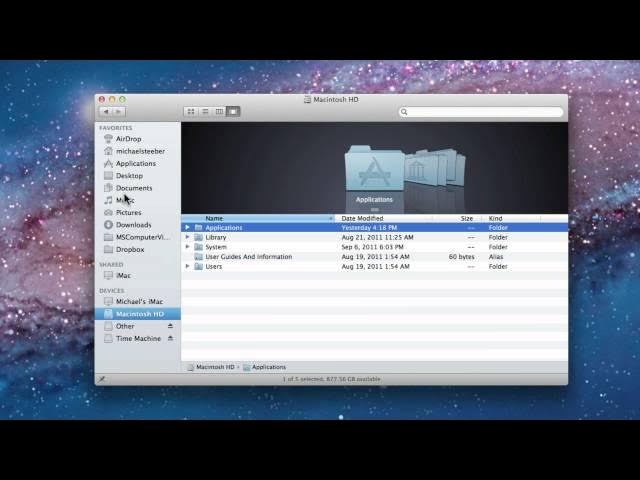Select the Dropbox folder in sidebar
The image size is (640, 480).
click(130, 249)
